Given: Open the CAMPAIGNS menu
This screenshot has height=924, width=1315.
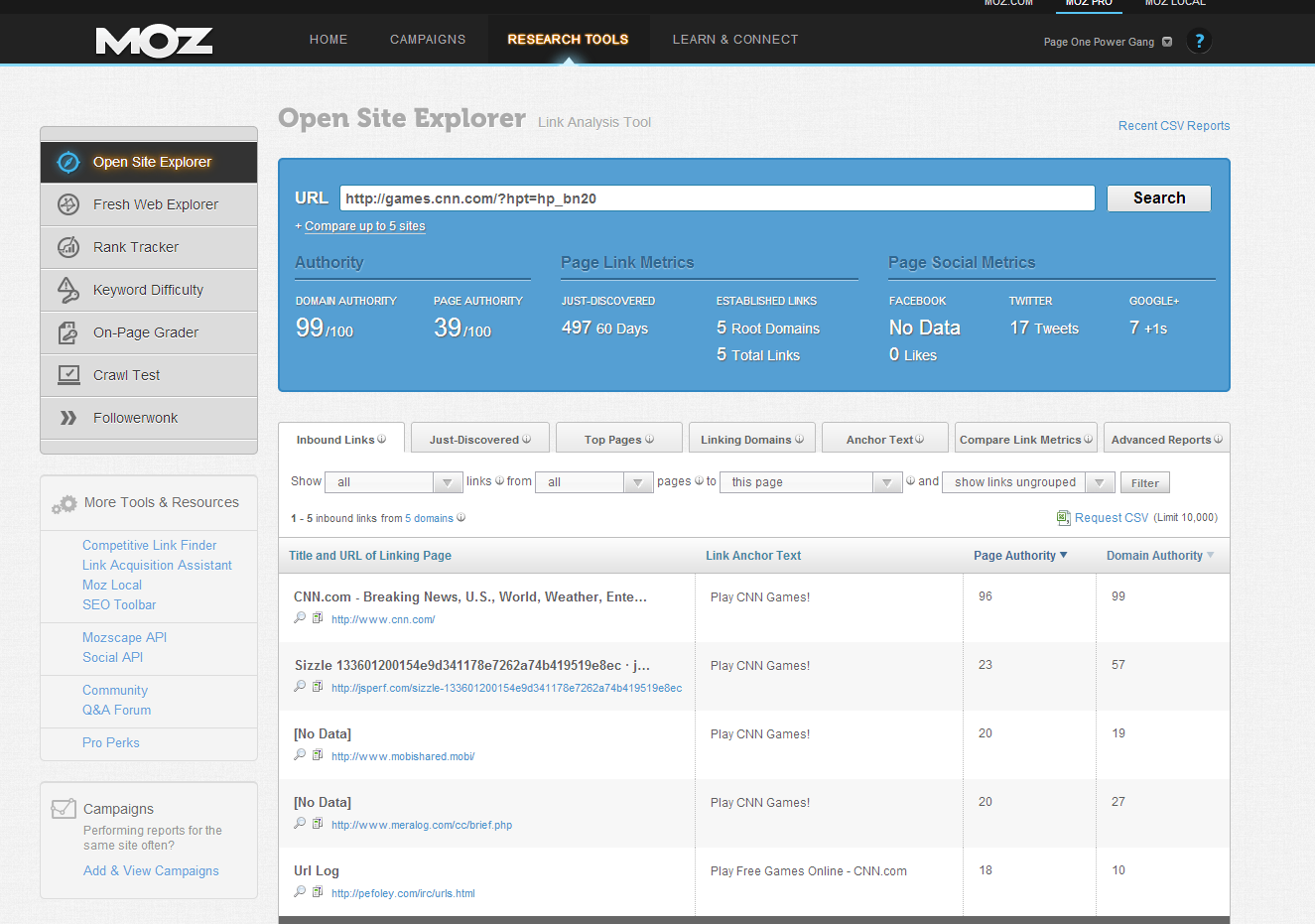Looking at the screenshot, I should click(x=428, y=40).
